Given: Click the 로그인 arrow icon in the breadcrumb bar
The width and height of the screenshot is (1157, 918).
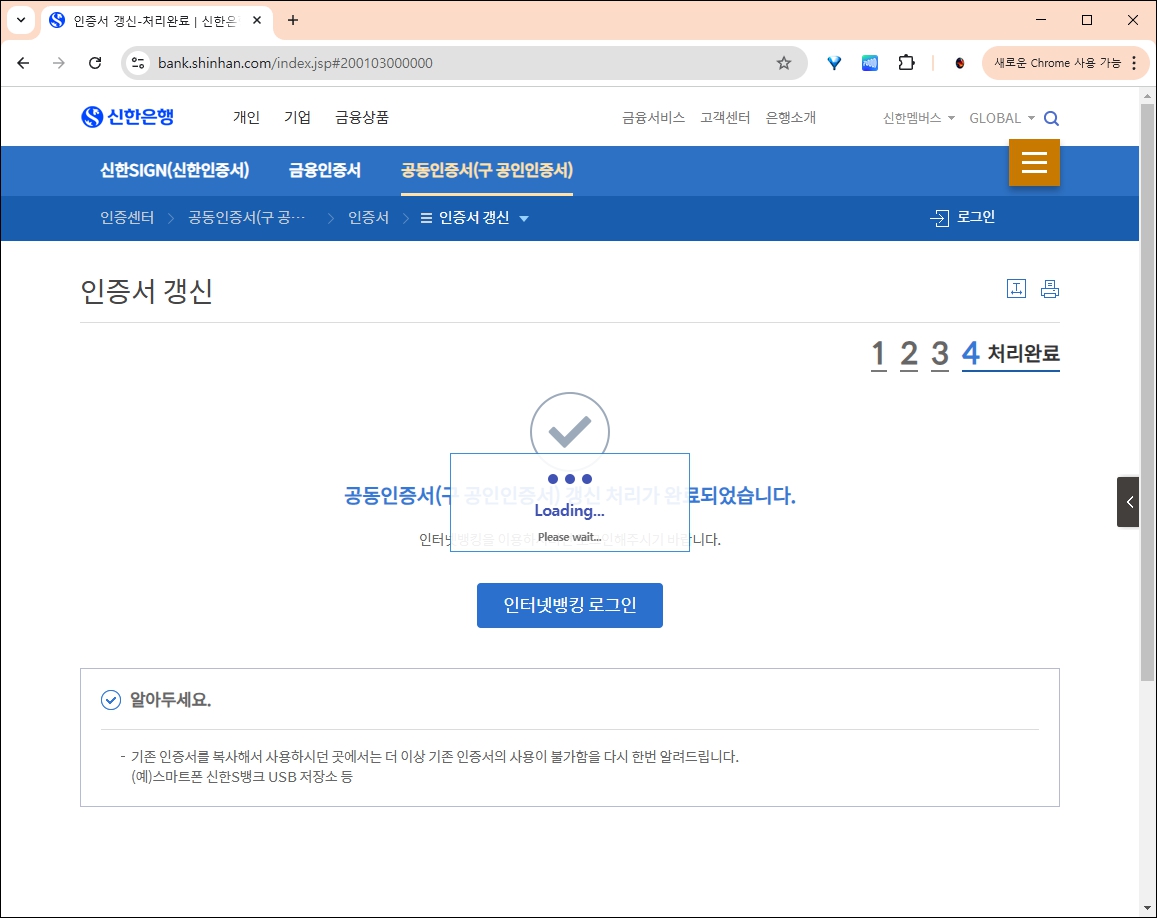Looking at the screenshot, I should coord(938,216).
